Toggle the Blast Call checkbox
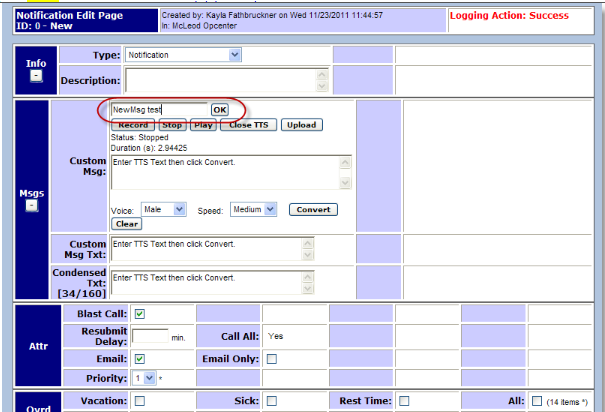 (x=140, y=314)
